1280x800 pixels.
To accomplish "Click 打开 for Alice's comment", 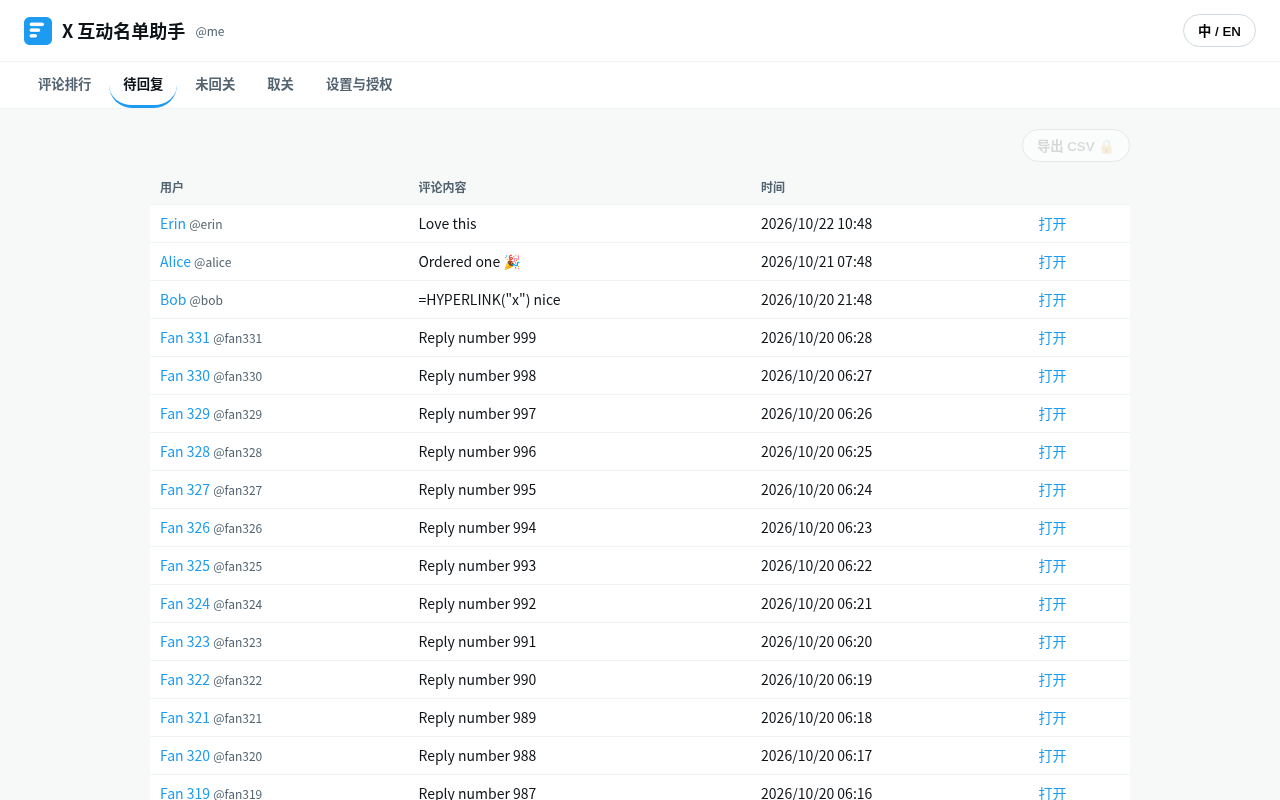I will (1052, 262).
